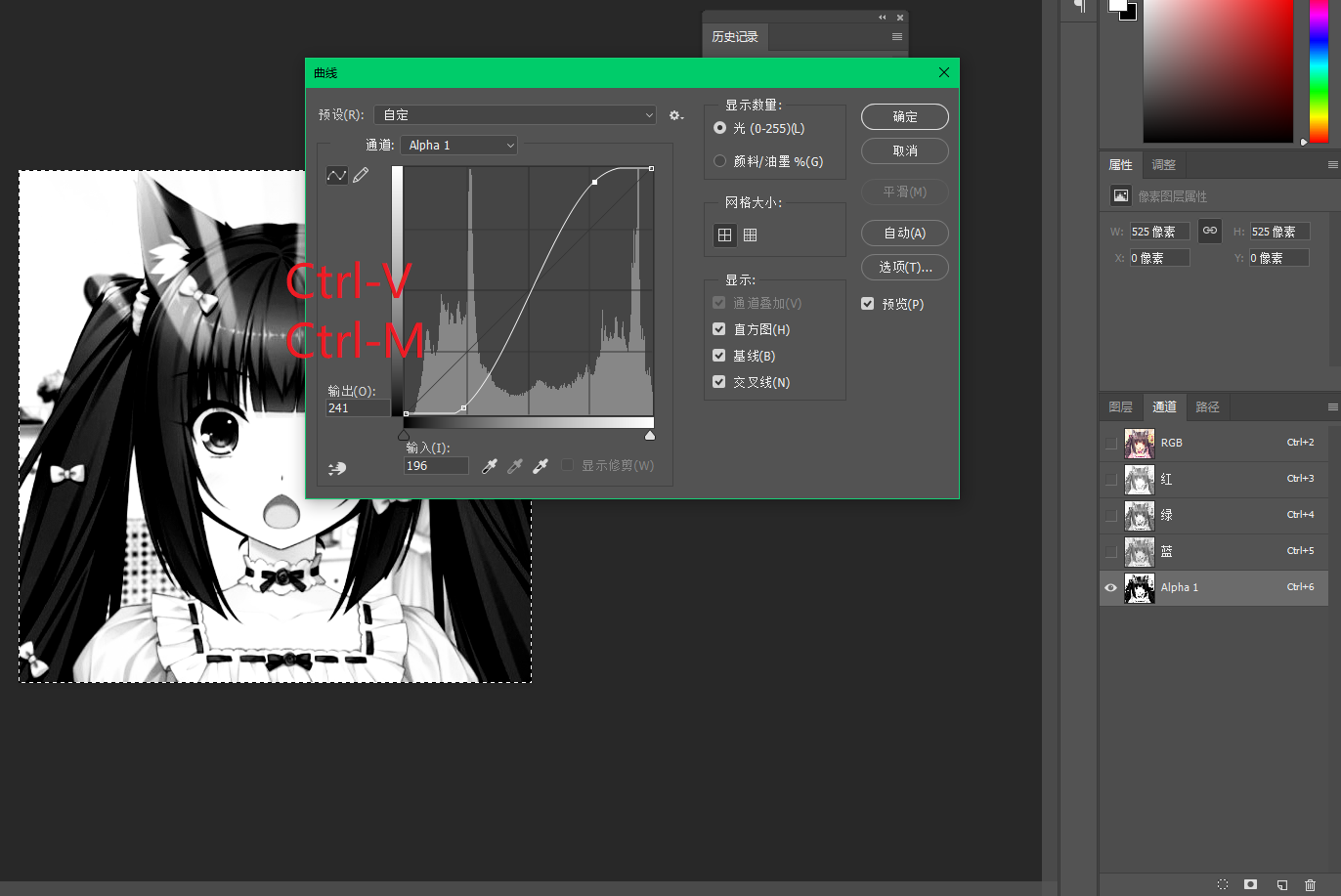Click the Output (O) value field
Viewport: 1341px width, 896px height.
click(x=358, y=407)
